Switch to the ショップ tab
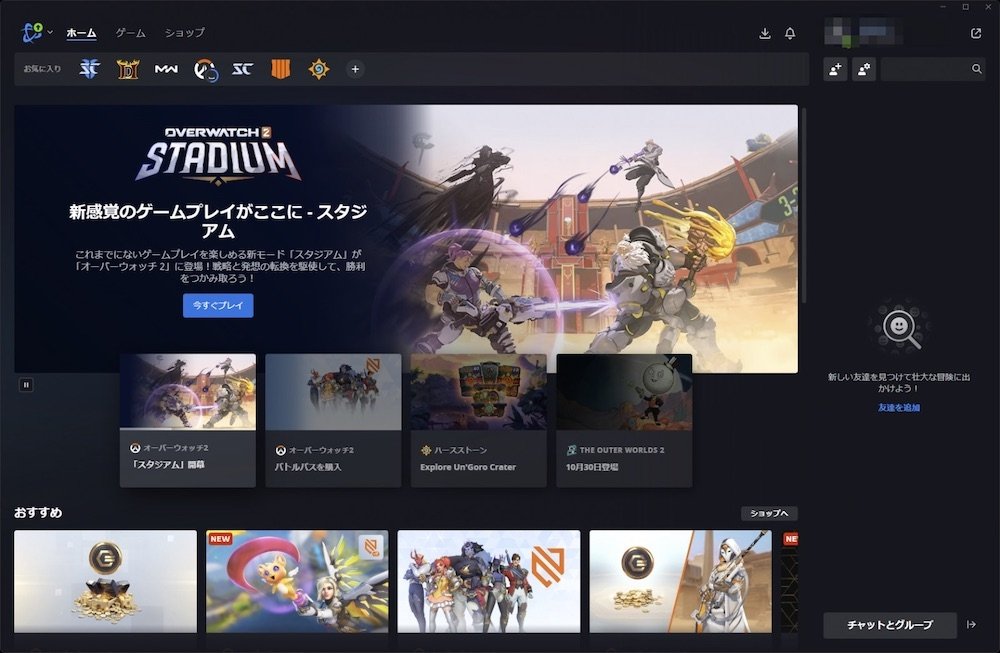 [x=185, y=33]
